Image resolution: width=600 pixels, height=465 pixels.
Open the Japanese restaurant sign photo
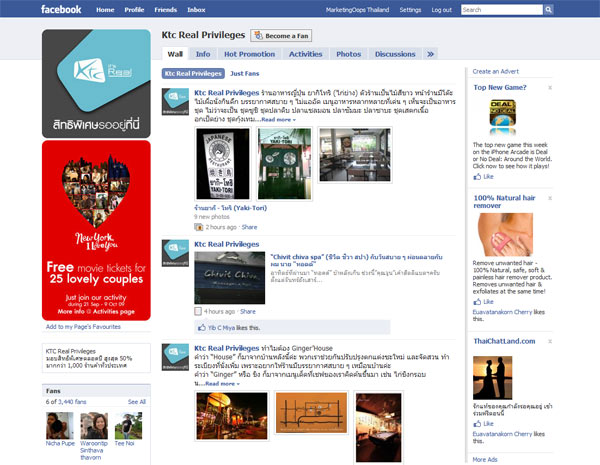pyautogui.click(x=223, y=163)
